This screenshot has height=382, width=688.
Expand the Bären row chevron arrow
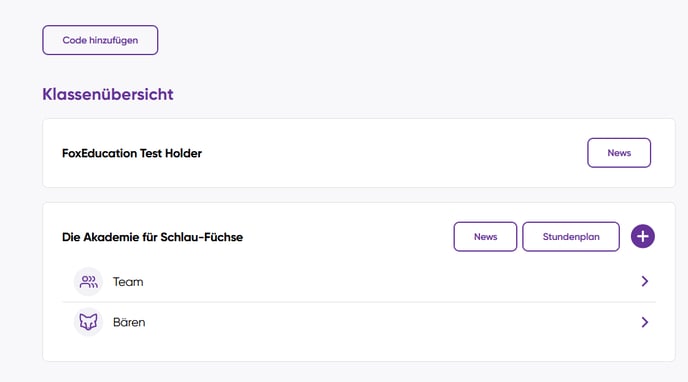[645, 322]
